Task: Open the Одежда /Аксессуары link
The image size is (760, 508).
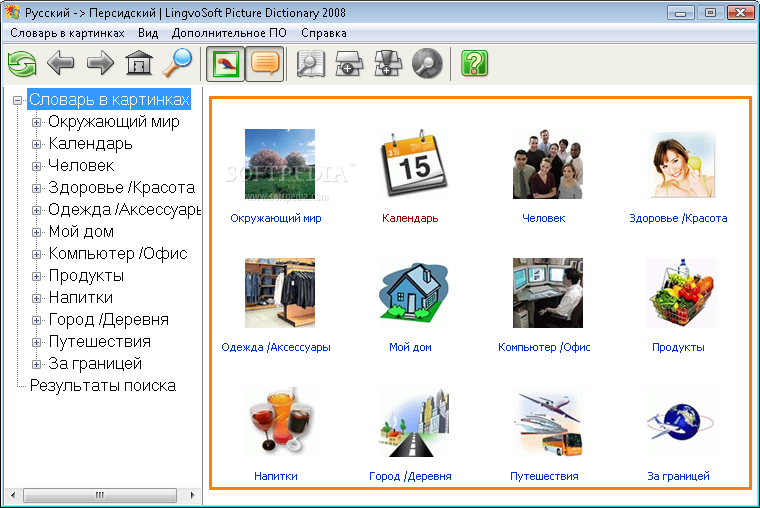Action: point(276,347)
